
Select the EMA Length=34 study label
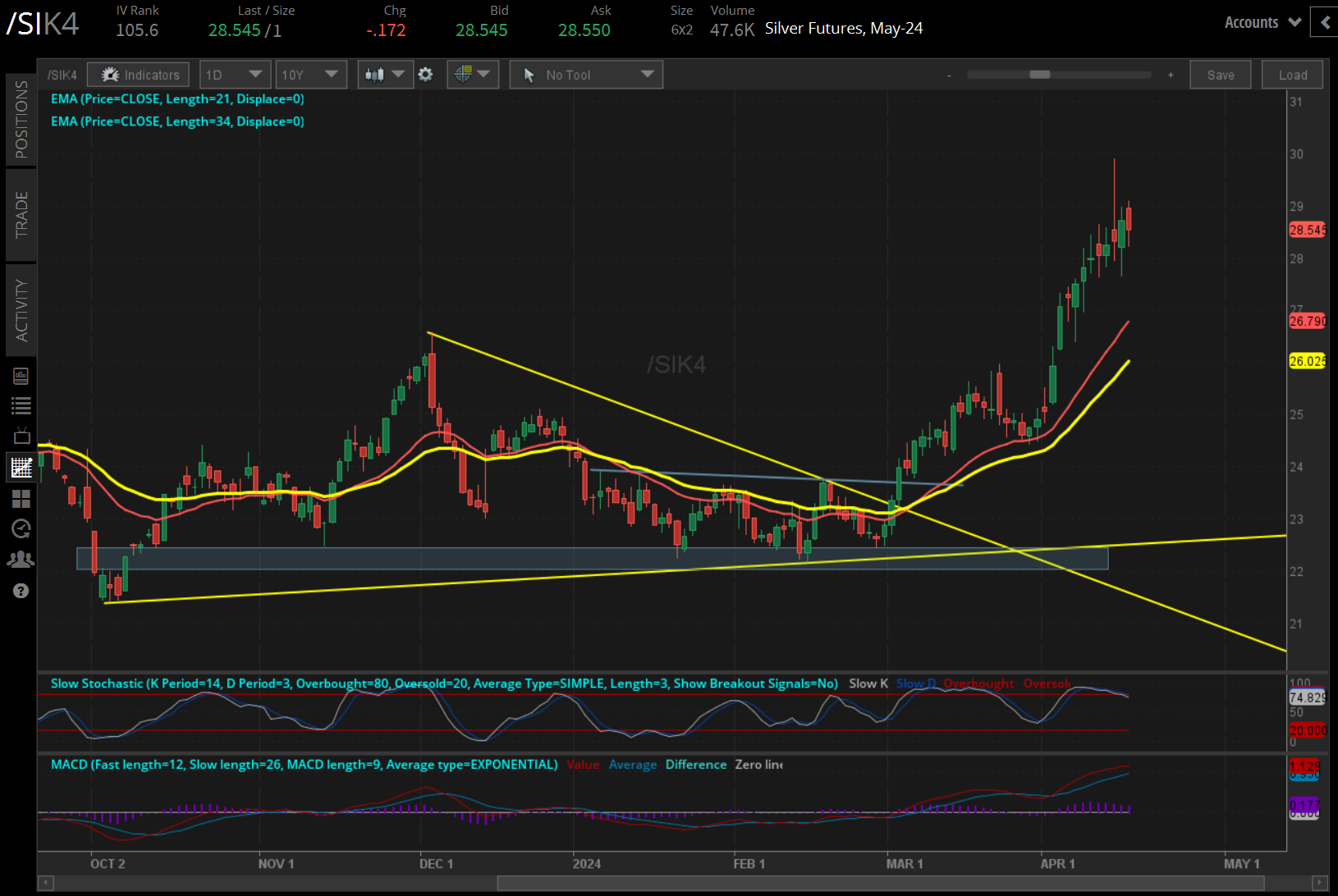177,121
